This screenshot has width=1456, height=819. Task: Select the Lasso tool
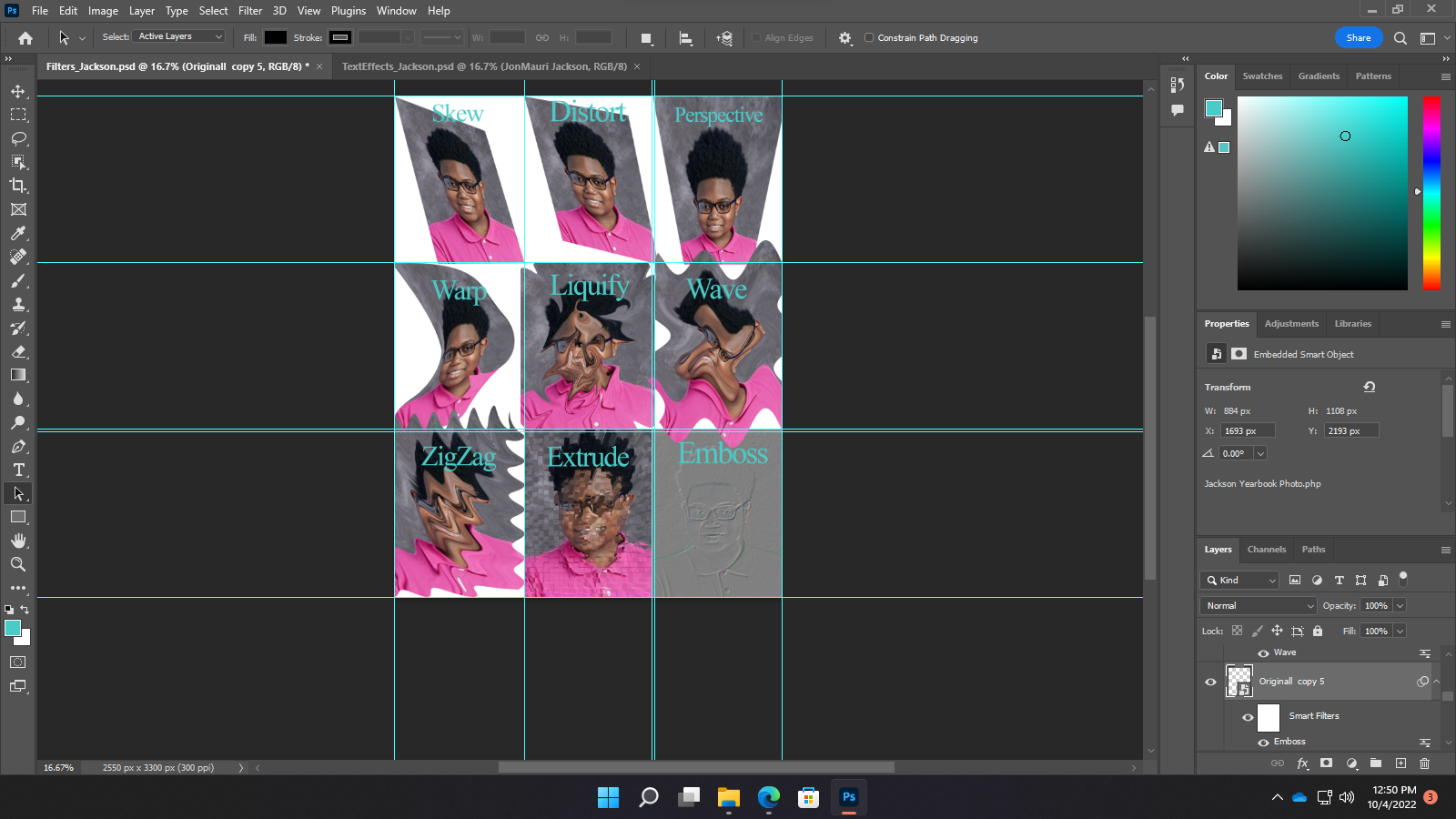[18, 138]
